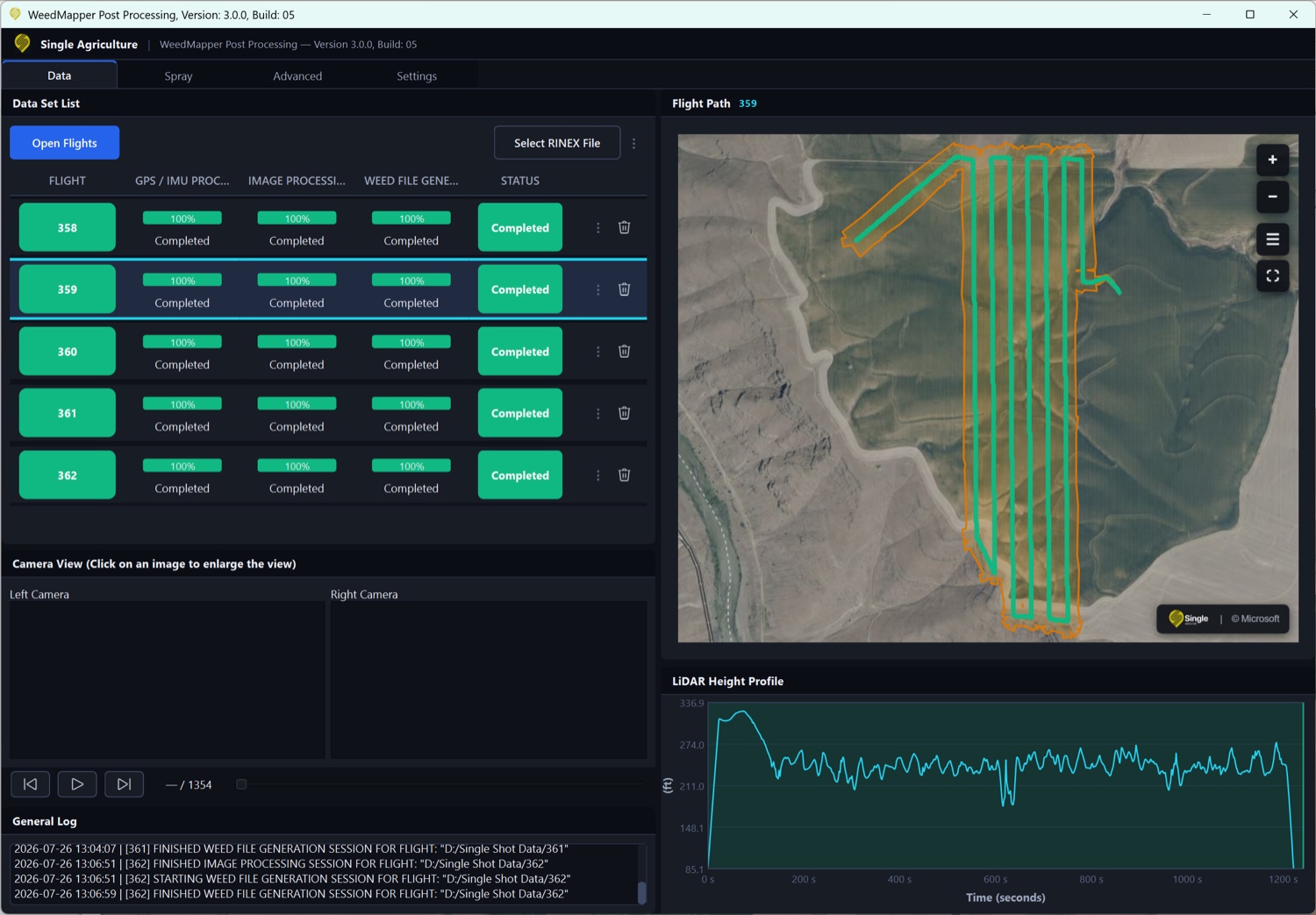Click Completed status button for flight 360

click(520, 351)
